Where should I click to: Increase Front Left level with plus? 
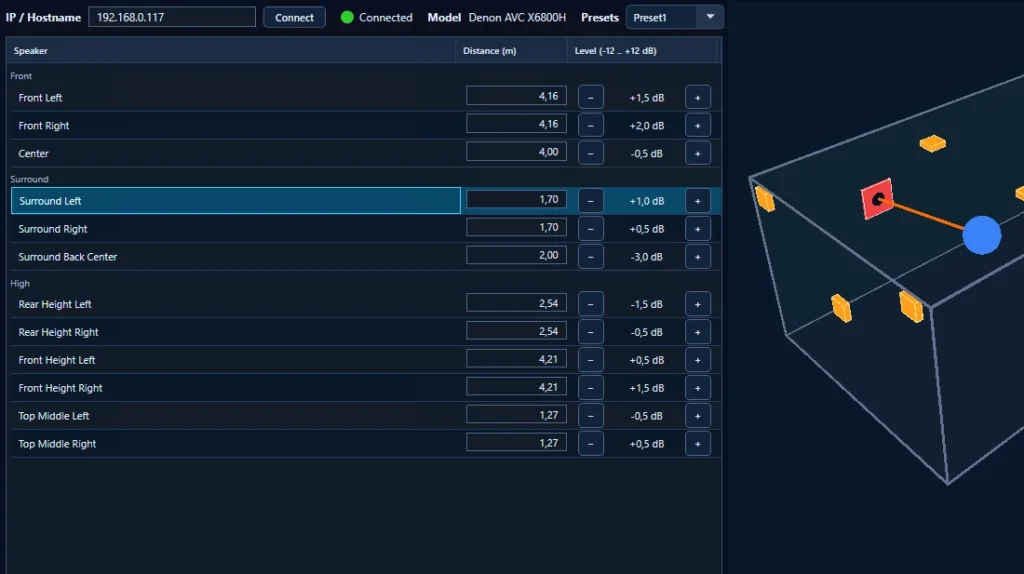[697, 97]
